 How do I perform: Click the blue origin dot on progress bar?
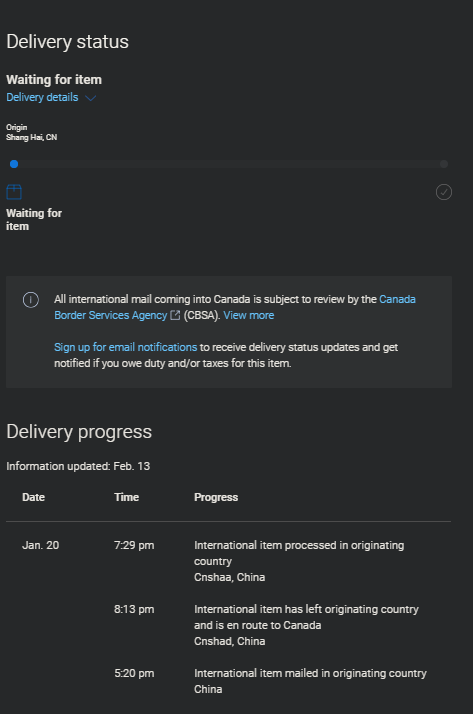click(x=14, y=164)
